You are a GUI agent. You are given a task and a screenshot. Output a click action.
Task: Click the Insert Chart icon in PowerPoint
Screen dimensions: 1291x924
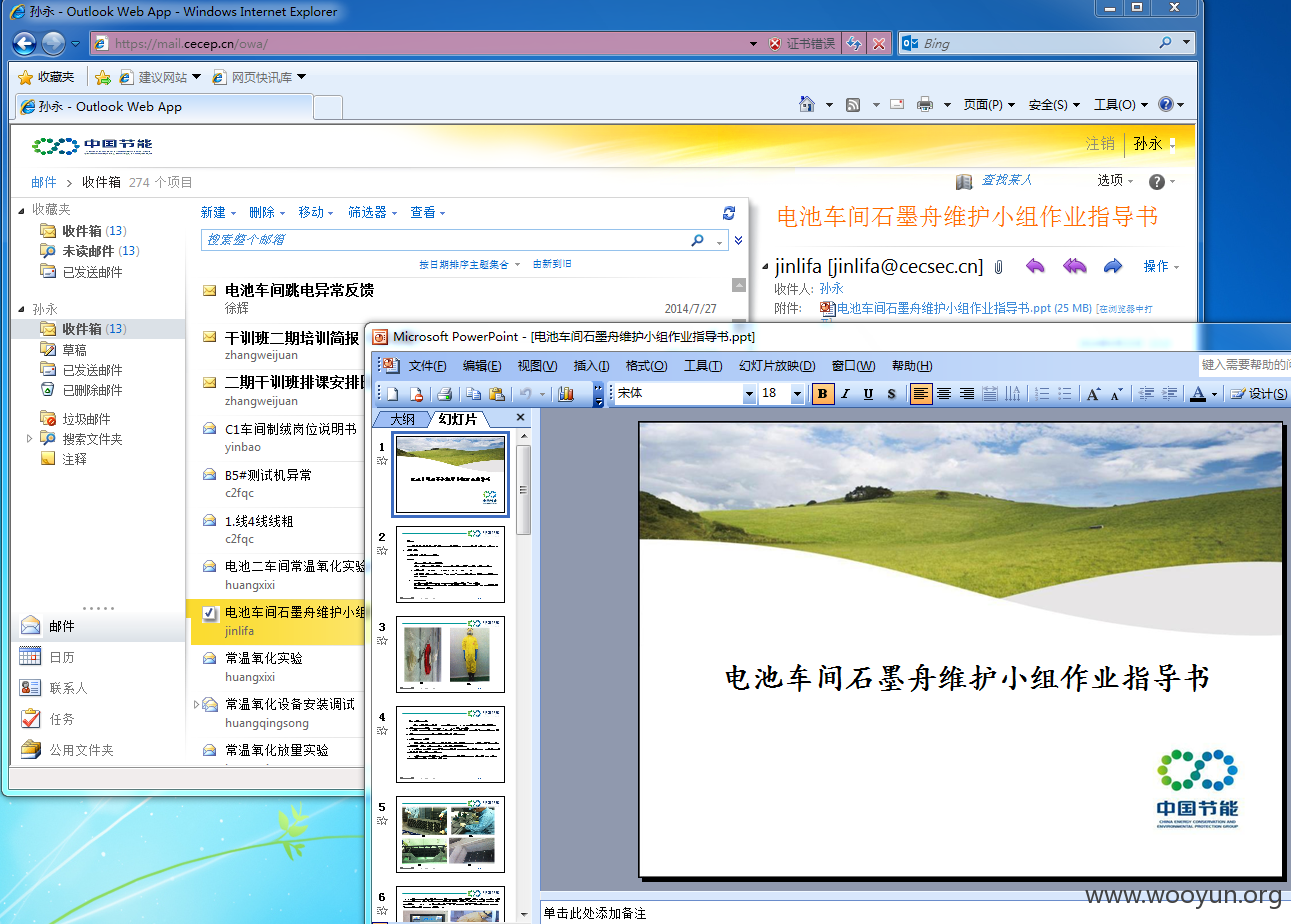[x=566, y=394]
